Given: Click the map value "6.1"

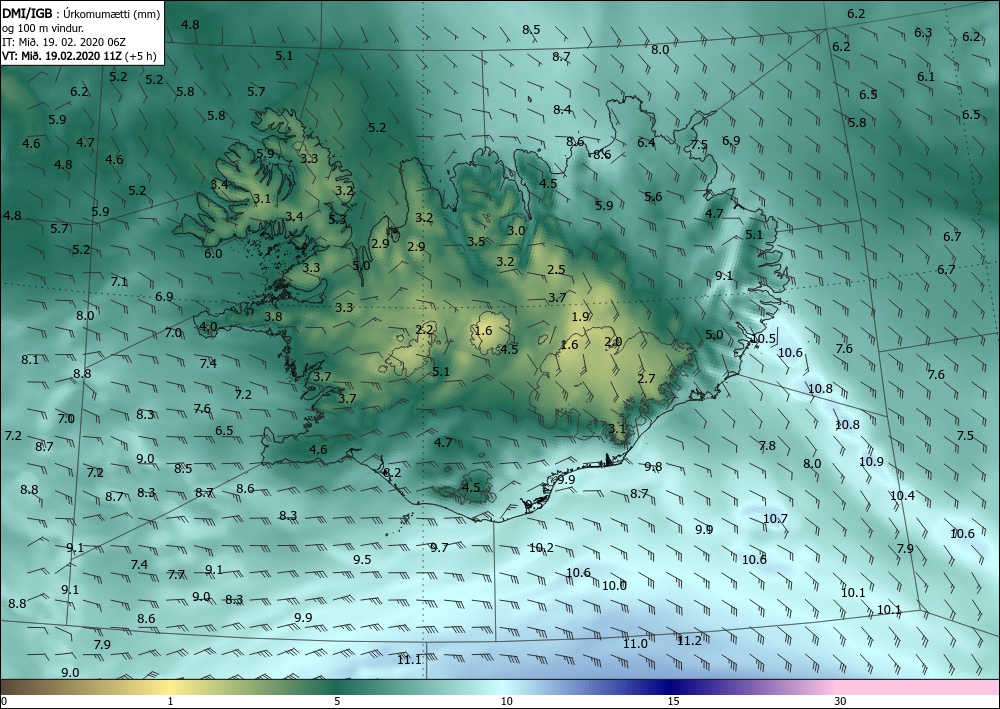Looking at the screenshot, I should (926, 77).
